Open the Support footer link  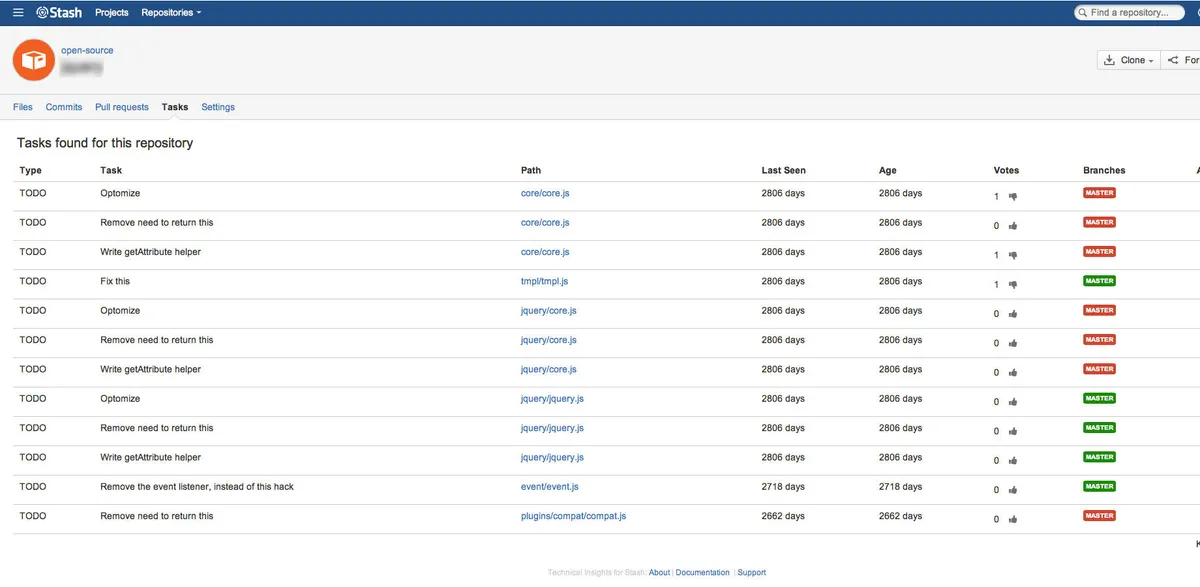click(752, 573)
